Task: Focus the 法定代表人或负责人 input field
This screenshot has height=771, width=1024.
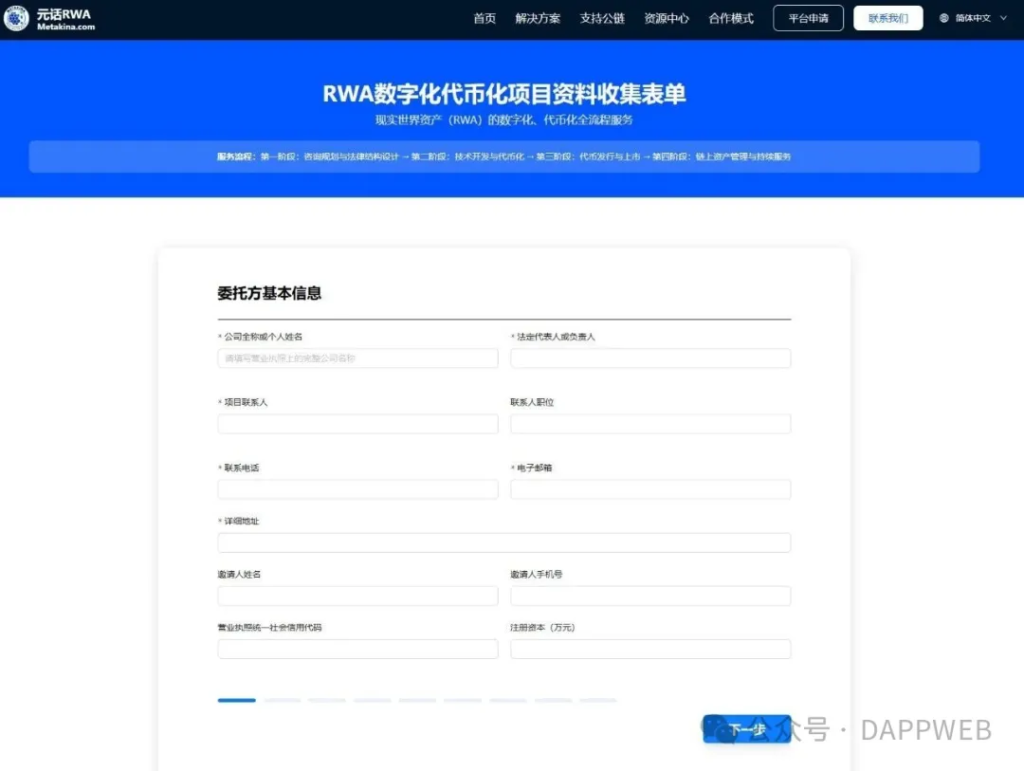Action: click(650, 358)
